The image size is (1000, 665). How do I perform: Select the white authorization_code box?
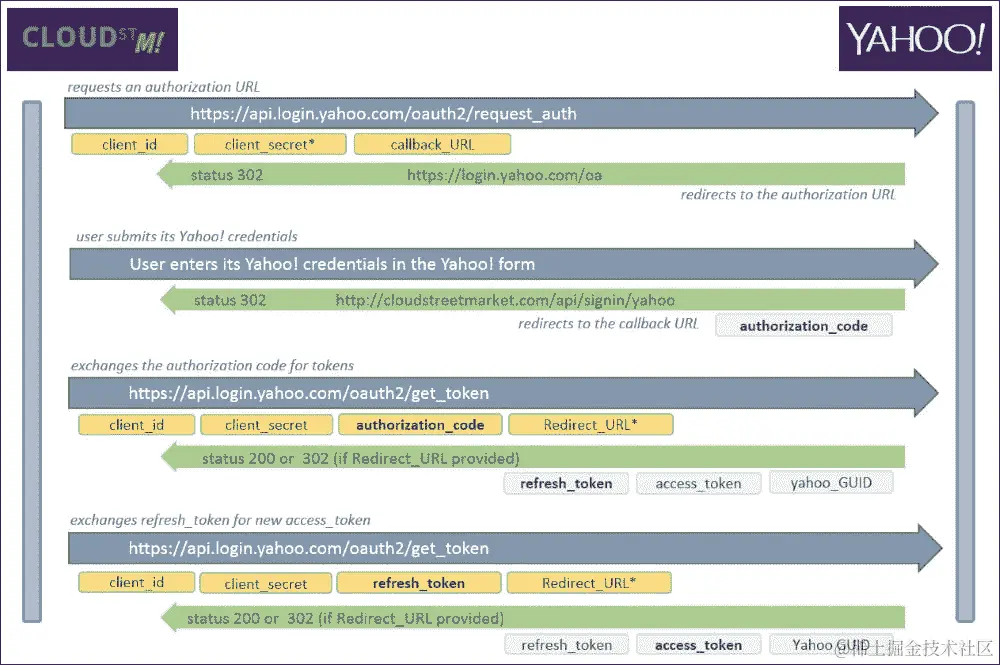pos(804,326)
